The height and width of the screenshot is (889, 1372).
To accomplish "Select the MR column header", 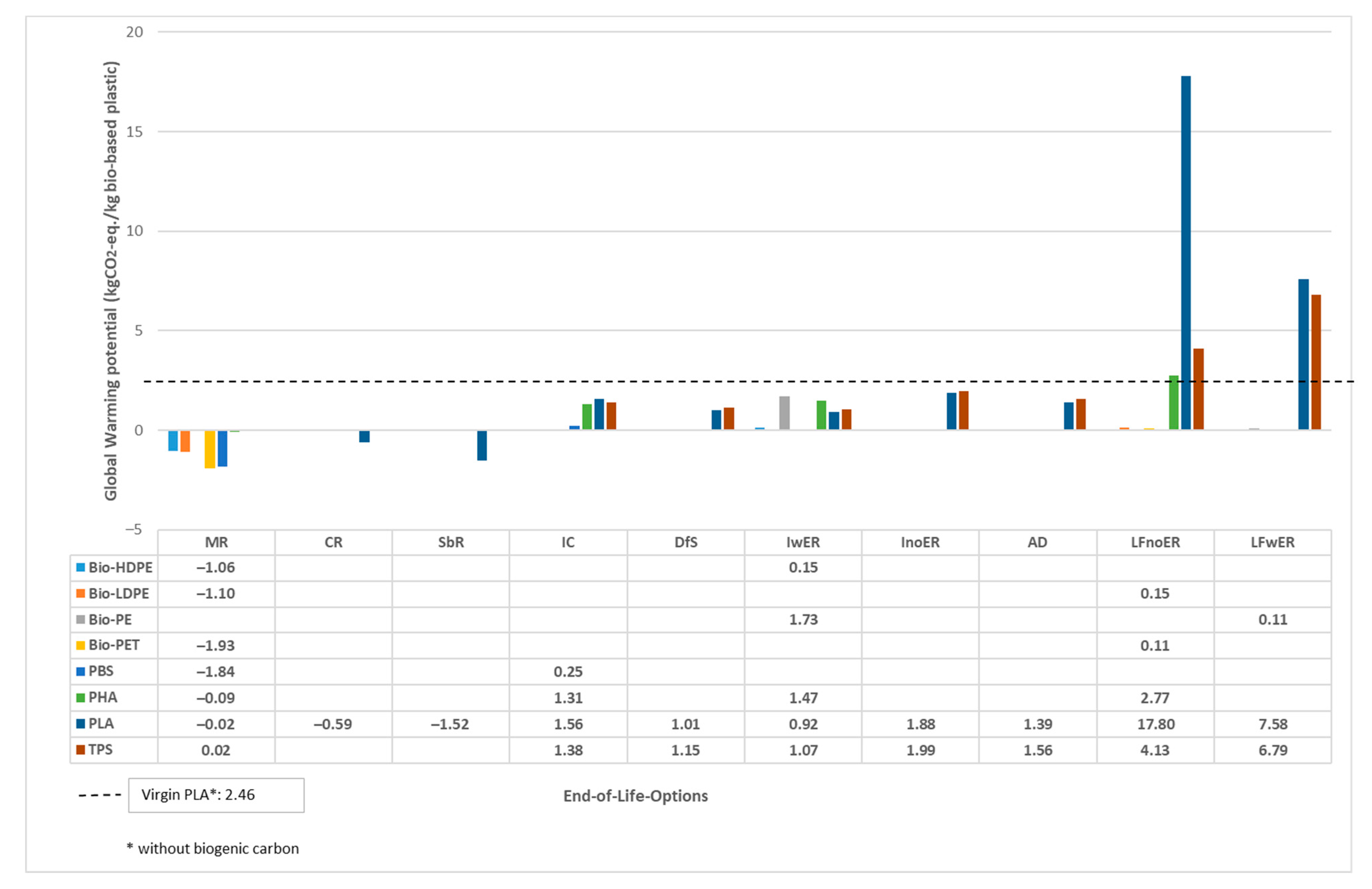I will (x=216, y=542).
